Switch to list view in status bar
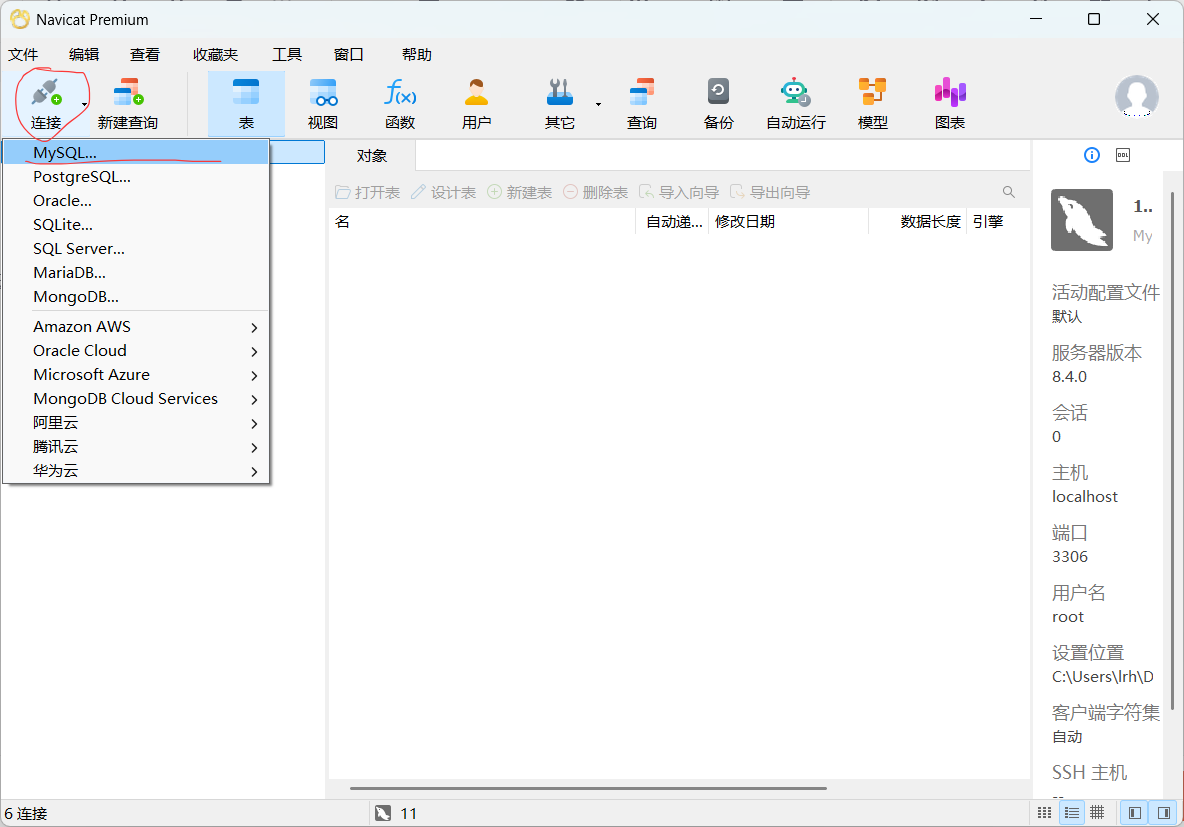This screenshot has height=827, width=1184. pos(1071,813)
